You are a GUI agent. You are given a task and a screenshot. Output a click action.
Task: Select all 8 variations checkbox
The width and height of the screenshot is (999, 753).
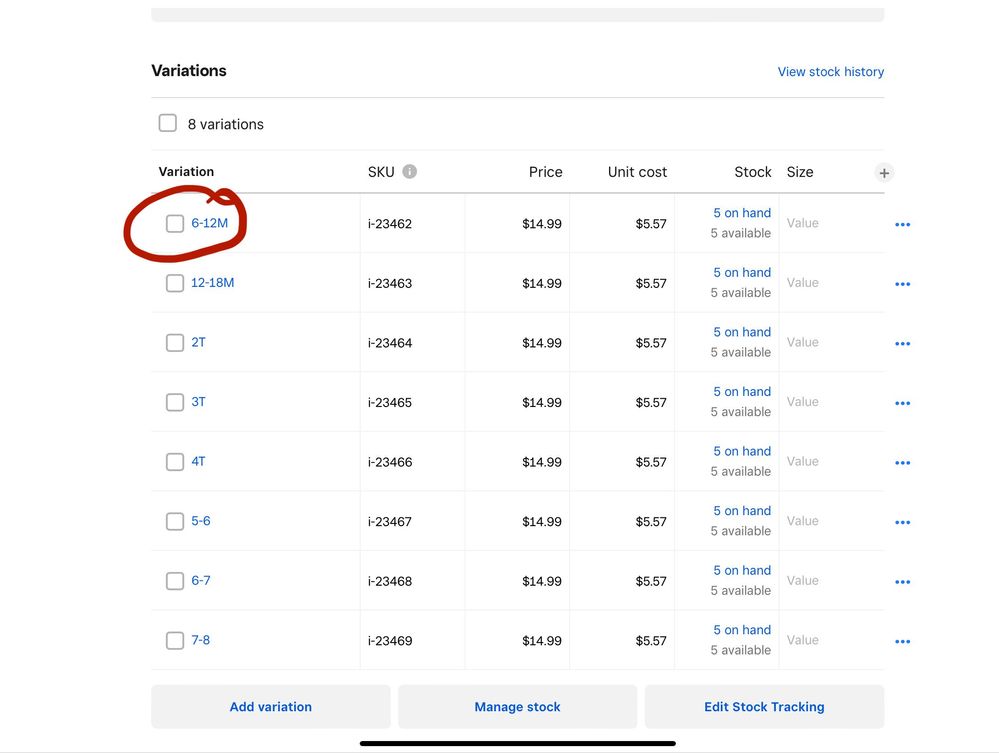tap(168, 124)
